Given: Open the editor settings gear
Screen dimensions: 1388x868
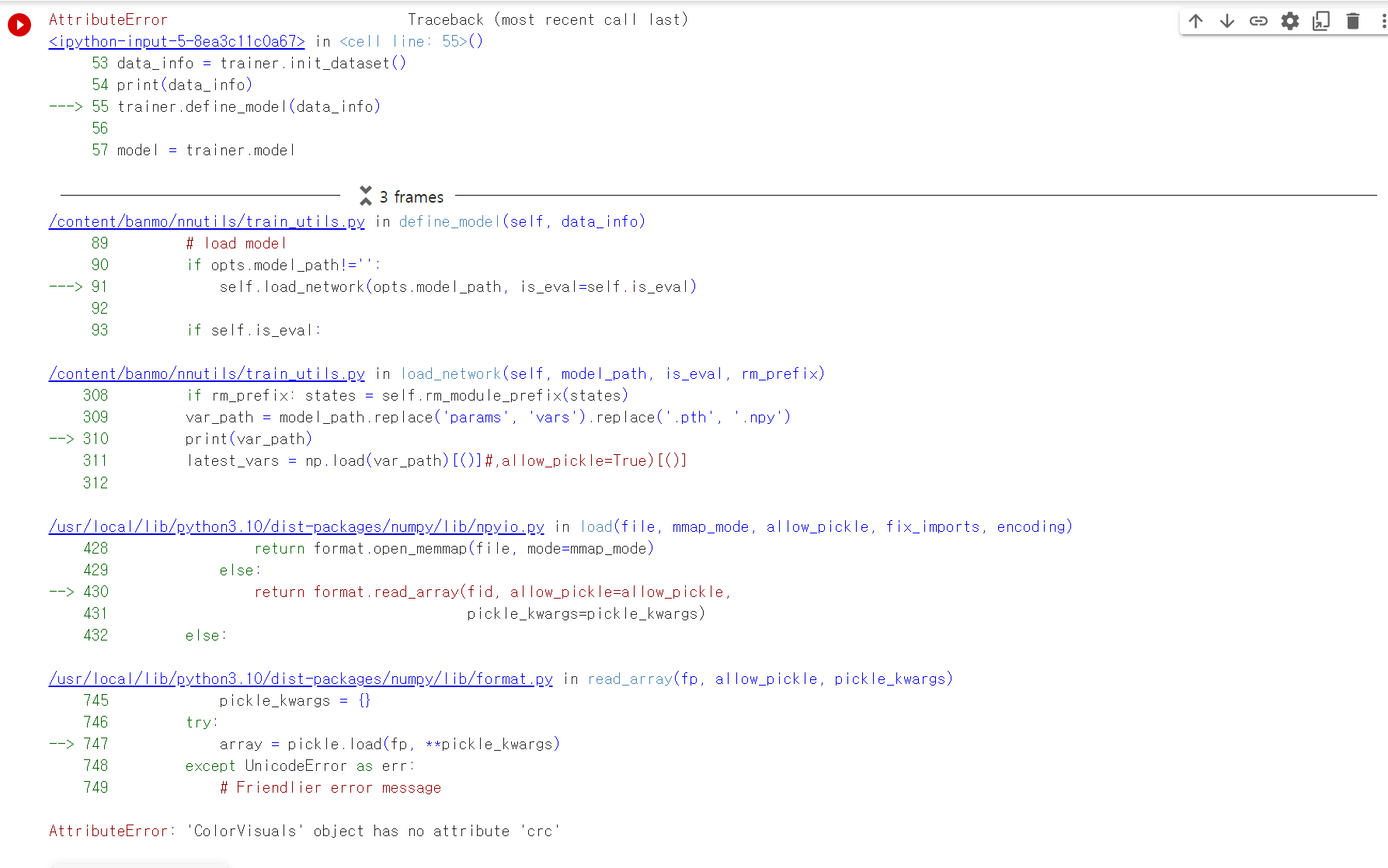Looking at the screenshot, I should click(1289, 21).
